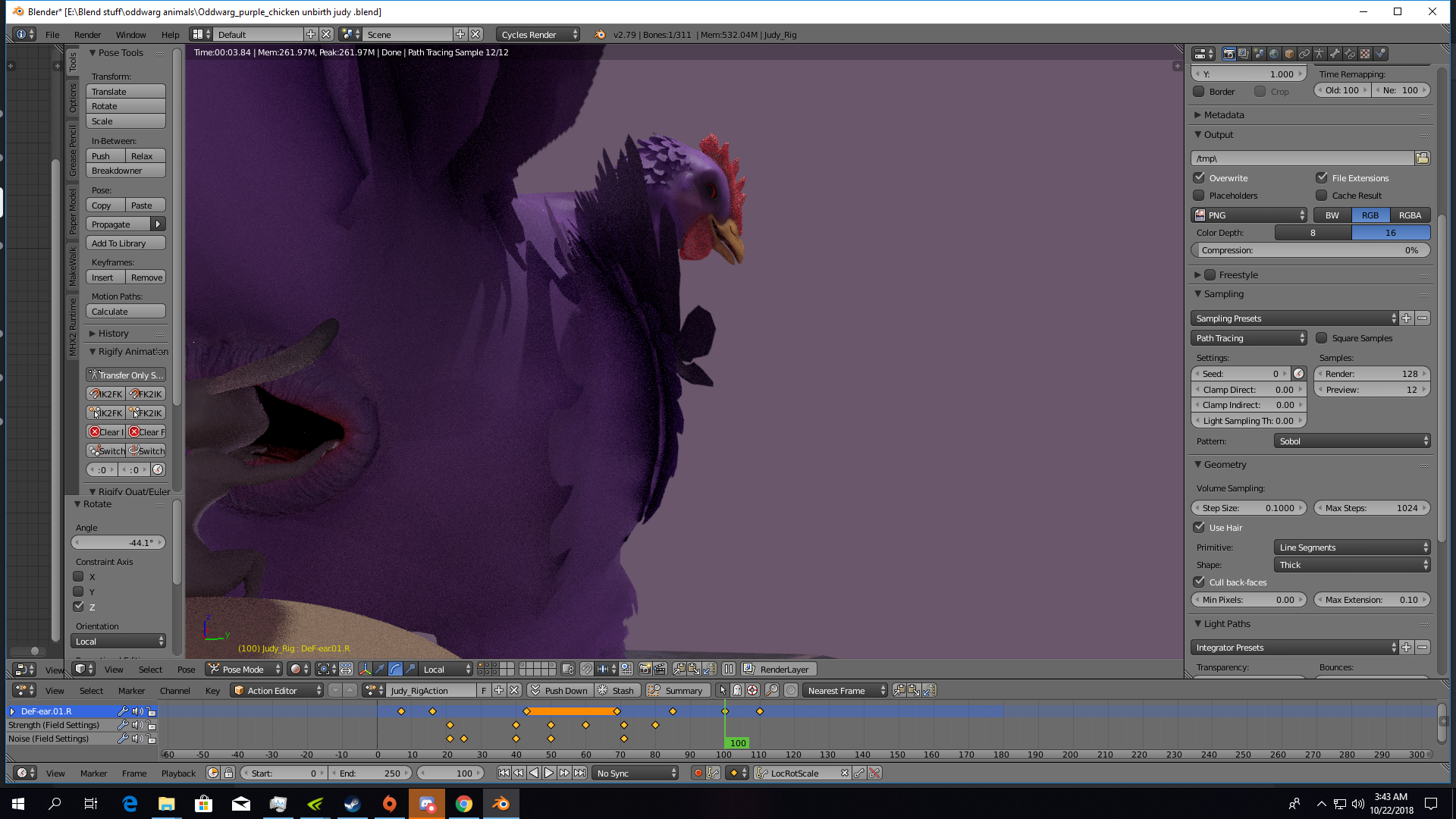Open the Render menu

coord(87,35)
